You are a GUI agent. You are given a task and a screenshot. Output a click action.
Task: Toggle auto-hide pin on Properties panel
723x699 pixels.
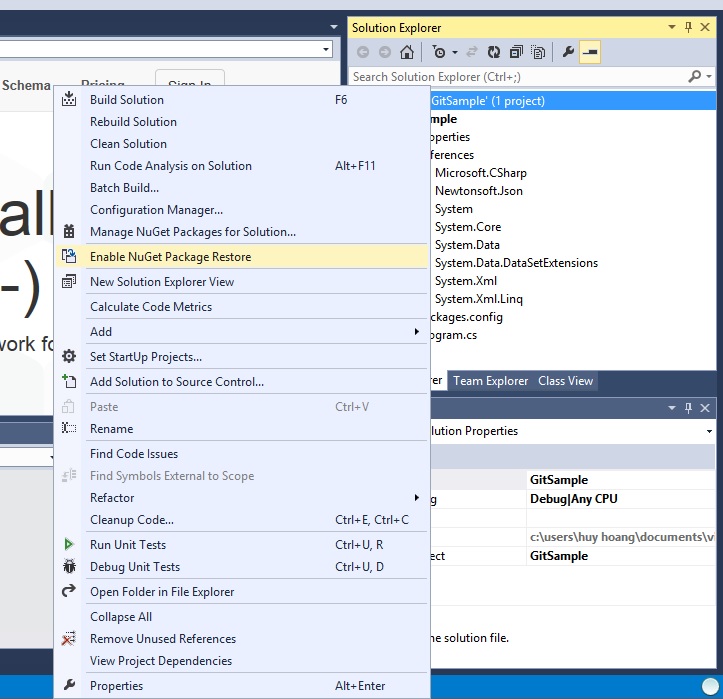pos(688,408)
